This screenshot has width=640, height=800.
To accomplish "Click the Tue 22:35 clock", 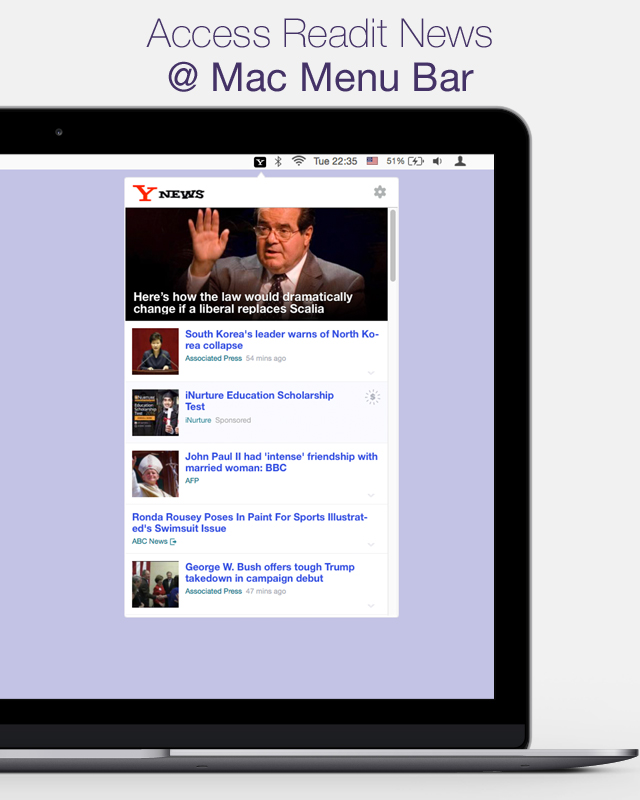I will (x=335, y=161).
